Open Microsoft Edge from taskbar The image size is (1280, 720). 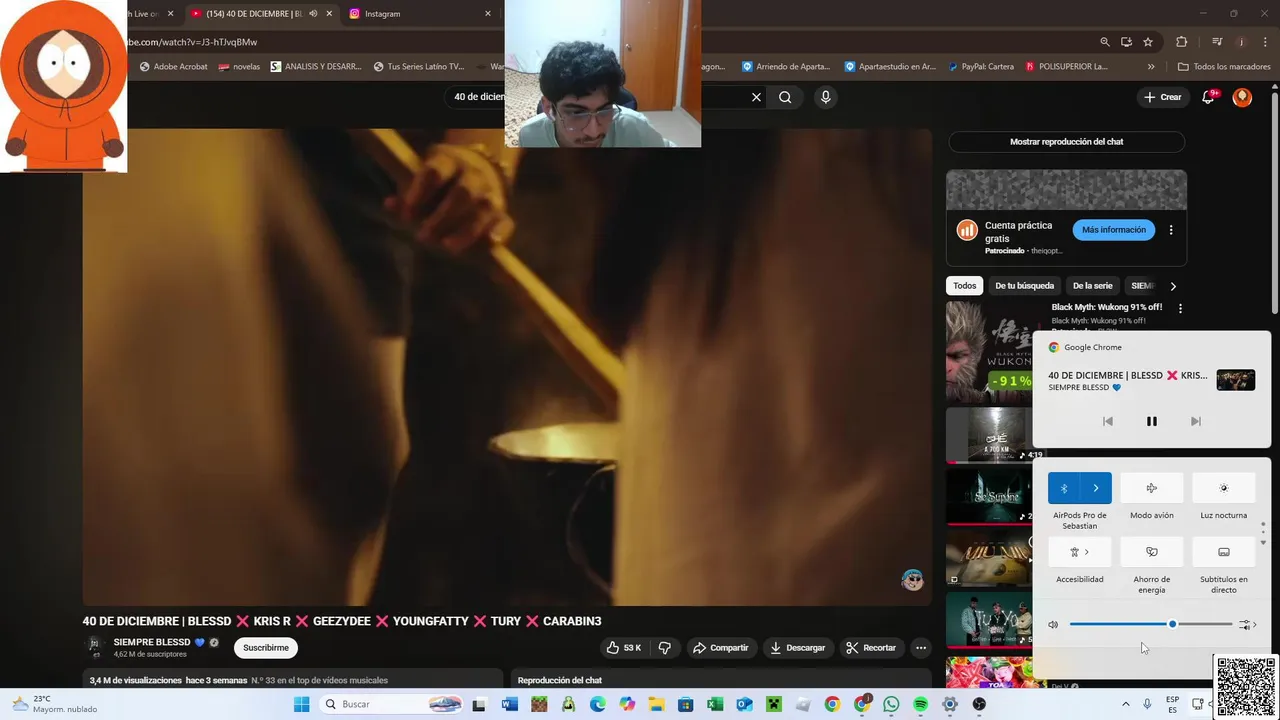(598, 704)
